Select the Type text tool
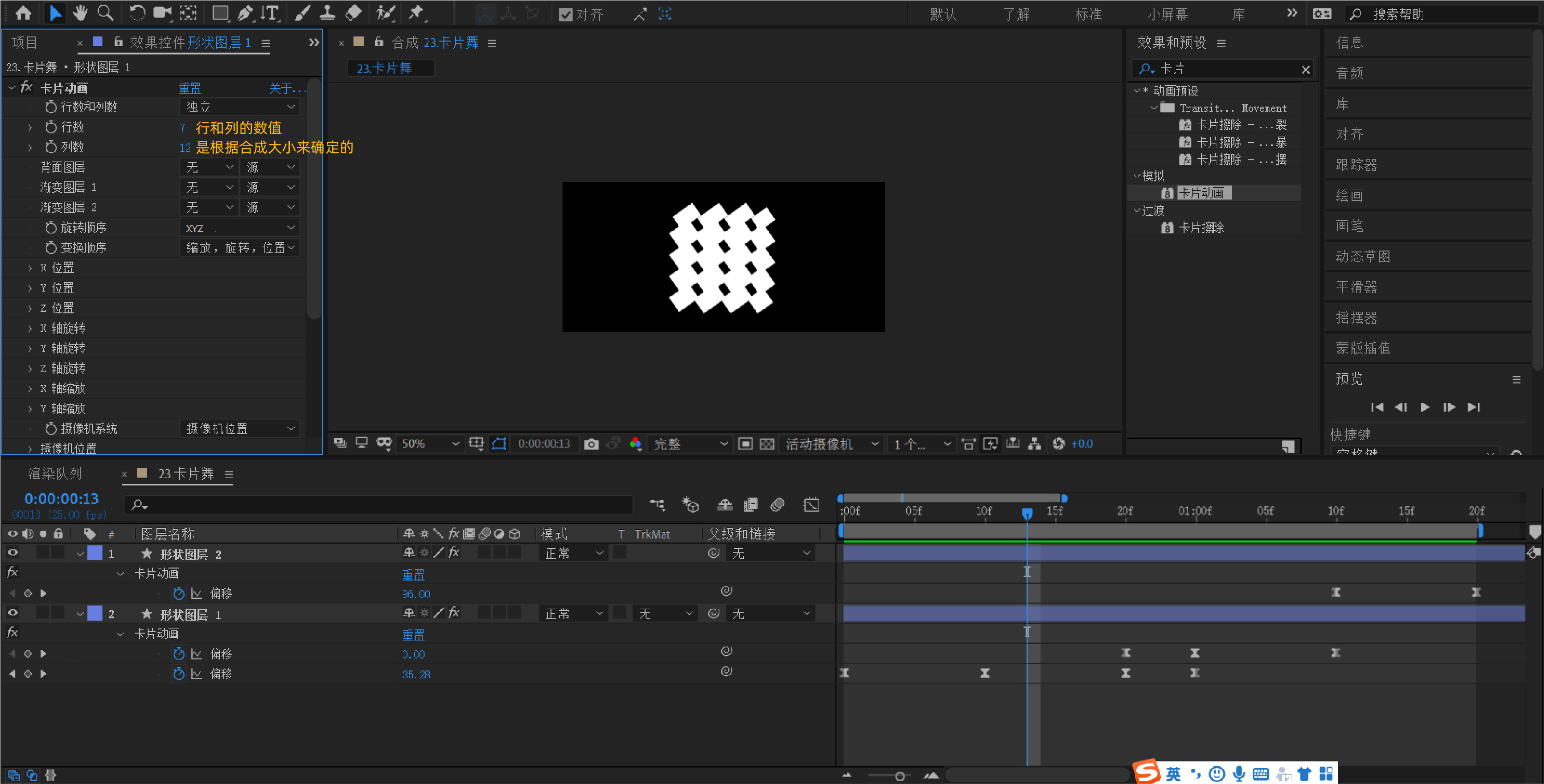The width and height of the screenshot is (1544, 784). click(x=270, y=13)
